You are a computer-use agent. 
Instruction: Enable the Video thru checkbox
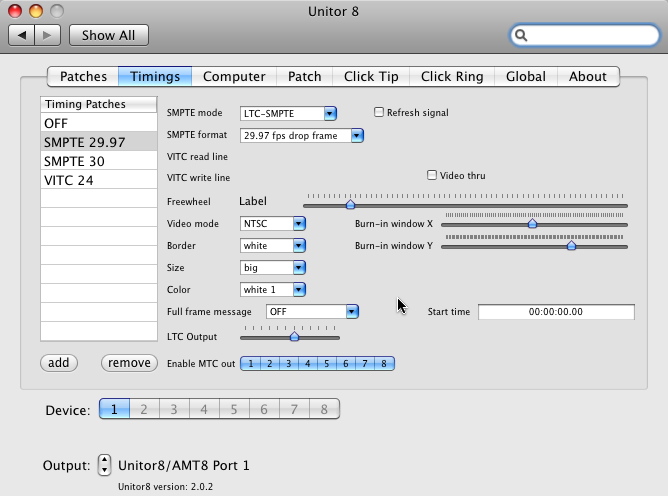pos(432,175)
